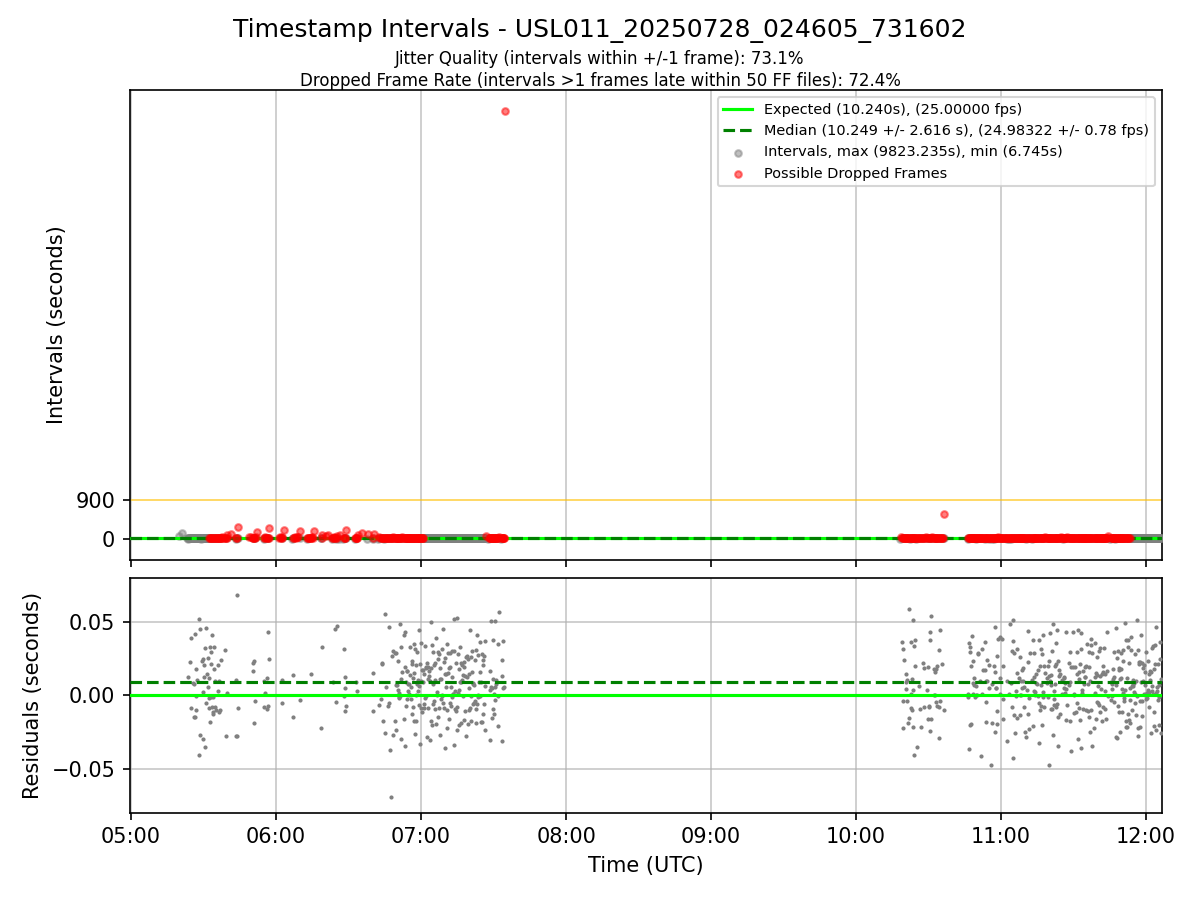Select the 'Dropped Frame Rate' 72.4% subtitle line
This screenshot has height=900, width=1200.
coord(599,80)
